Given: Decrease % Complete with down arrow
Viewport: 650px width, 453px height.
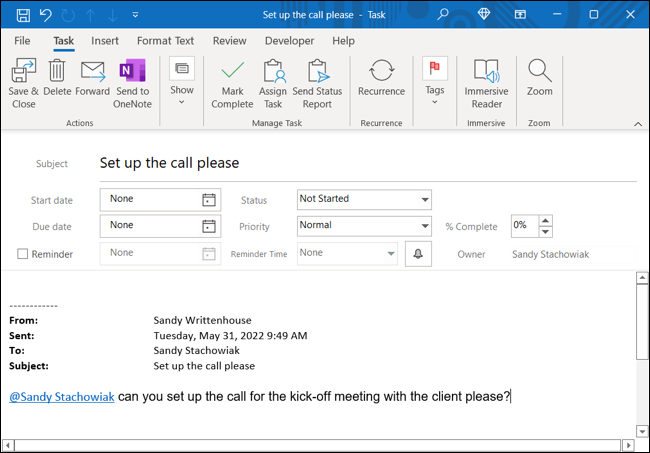Looking at the screenshot, I should (546, 232).
